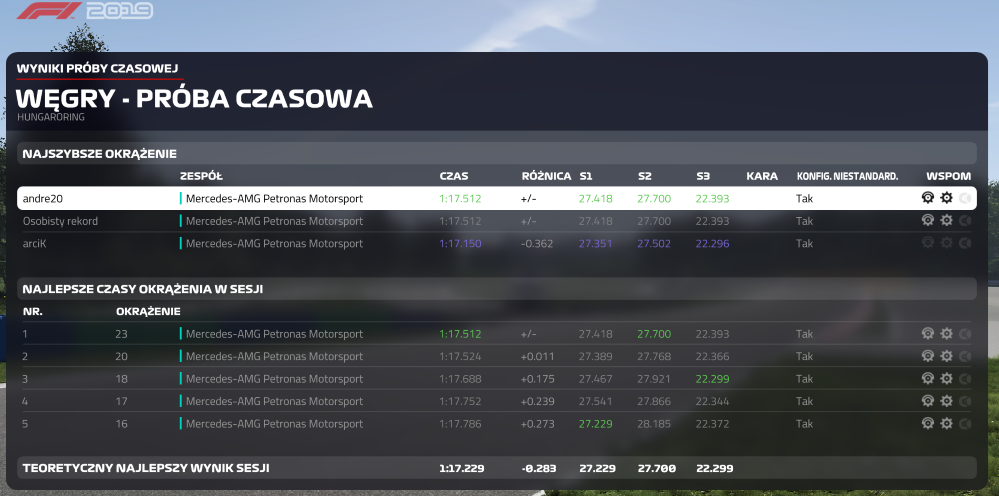
Task: Click brake assist icon in arciK row
Action: click(965, 243)
